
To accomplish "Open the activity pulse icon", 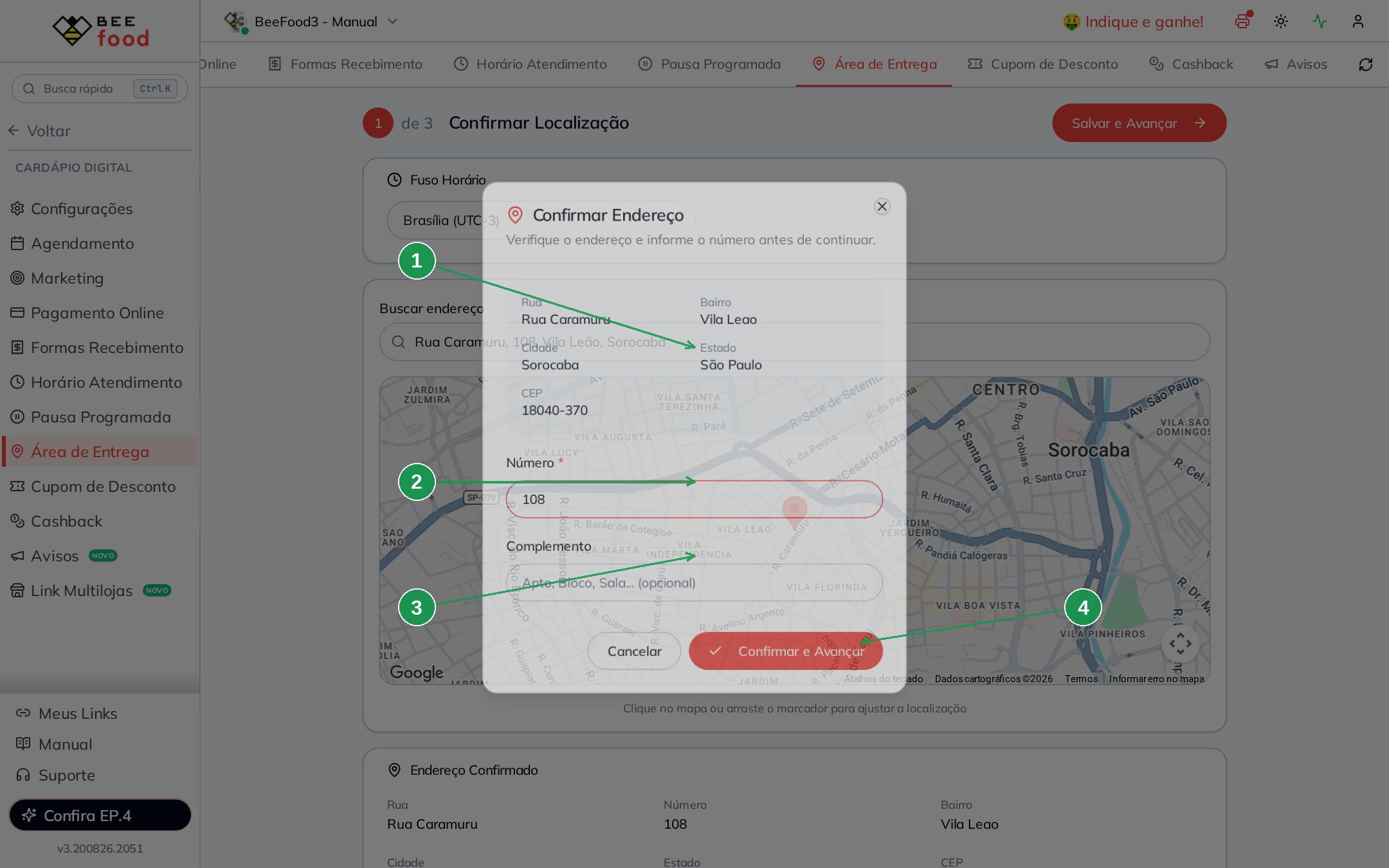I will [1320, 21].
